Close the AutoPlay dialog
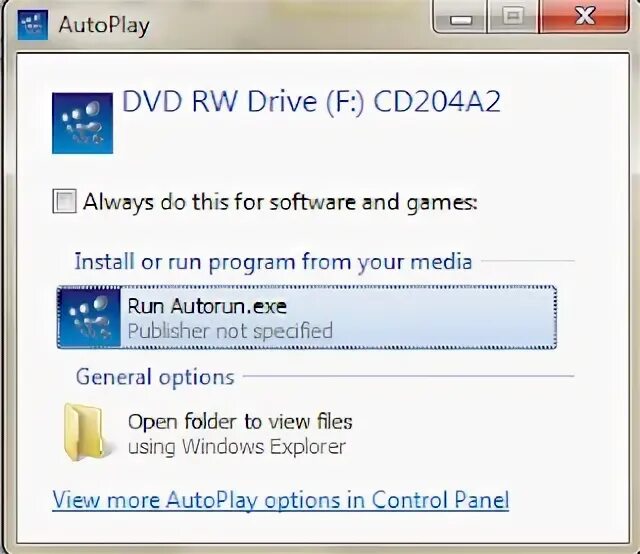 [x=584, y=17]
